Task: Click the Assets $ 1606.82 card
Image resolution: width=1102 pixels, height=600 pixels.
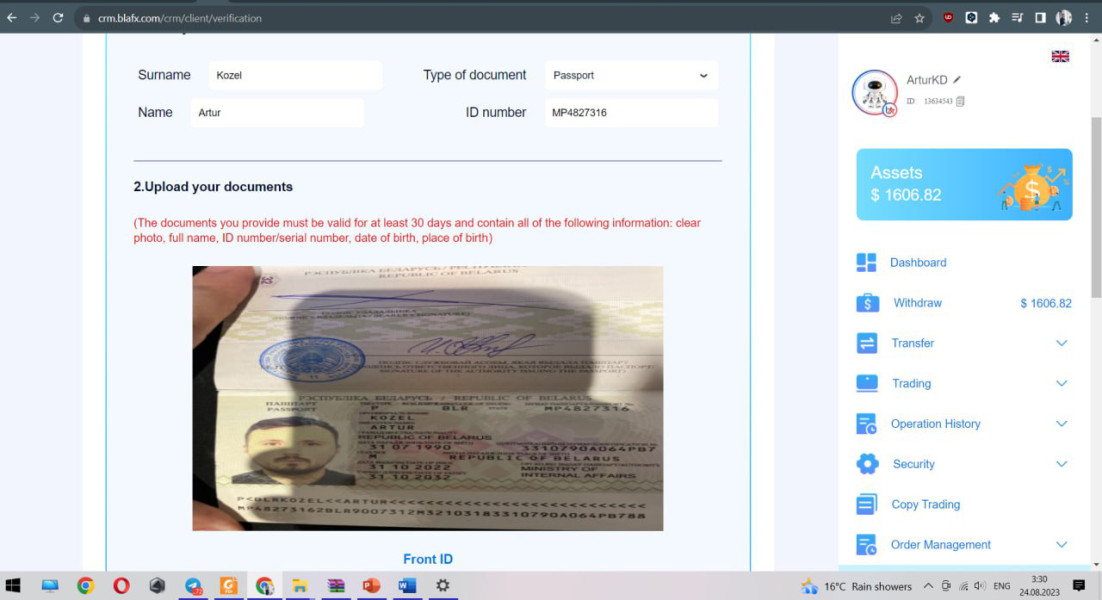Action: click(964, 184)
